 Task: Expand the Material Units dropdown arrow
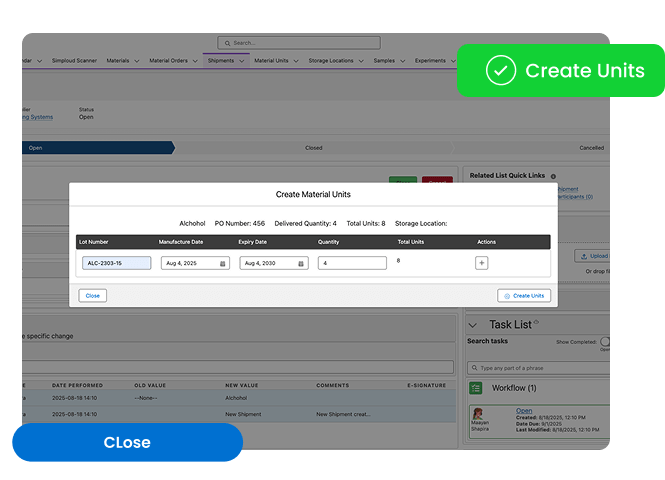click(x=296, y=61)
